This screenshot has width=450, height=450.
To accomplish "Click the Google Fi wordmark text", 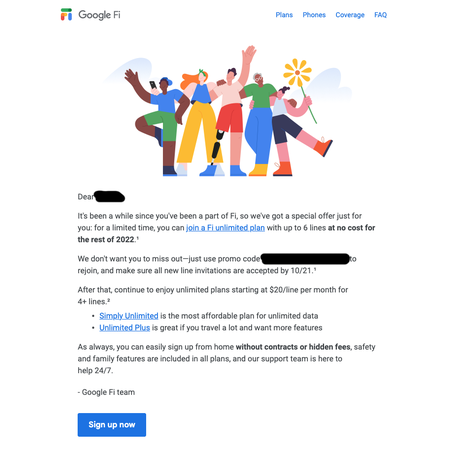I will (99, 15).
